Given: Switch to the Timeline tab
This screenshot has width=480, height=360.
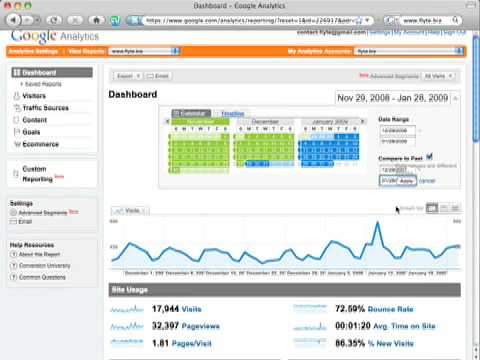Looking at the screenshot, I should [x=233, y=114].
